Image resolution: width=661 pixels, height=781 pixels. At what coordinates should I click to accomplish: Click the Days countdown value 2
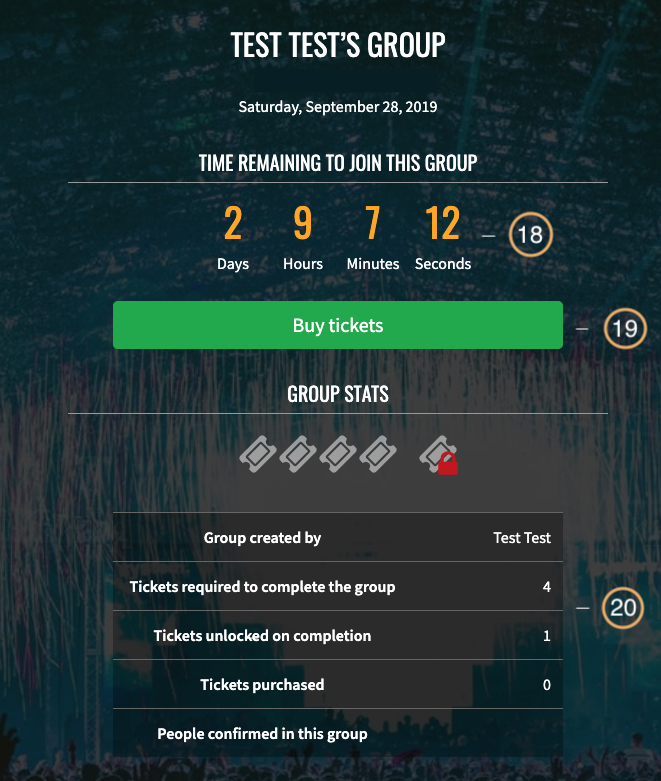(x=233, y=223)
